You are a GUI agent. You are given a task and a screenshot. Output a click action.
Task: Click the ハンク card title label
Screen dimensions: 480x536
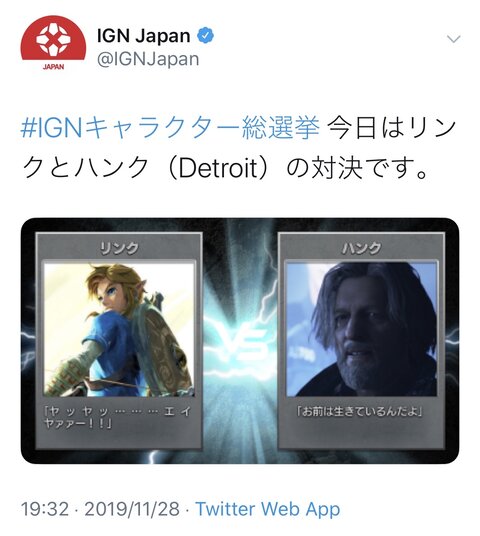[x=361, y=247]
